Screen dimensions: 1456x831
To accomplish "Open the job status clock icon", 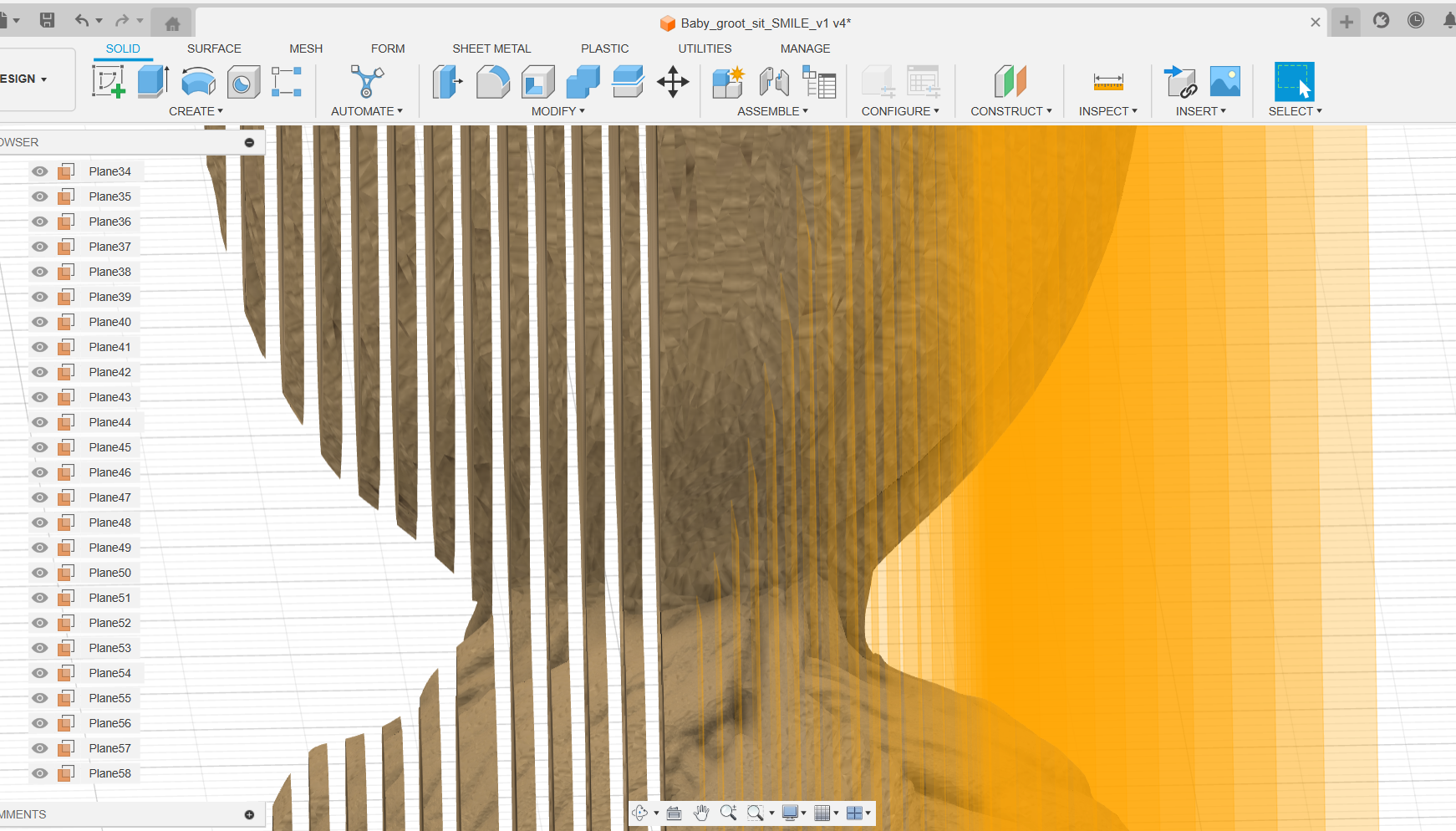I will click(x=1416, y=21).
